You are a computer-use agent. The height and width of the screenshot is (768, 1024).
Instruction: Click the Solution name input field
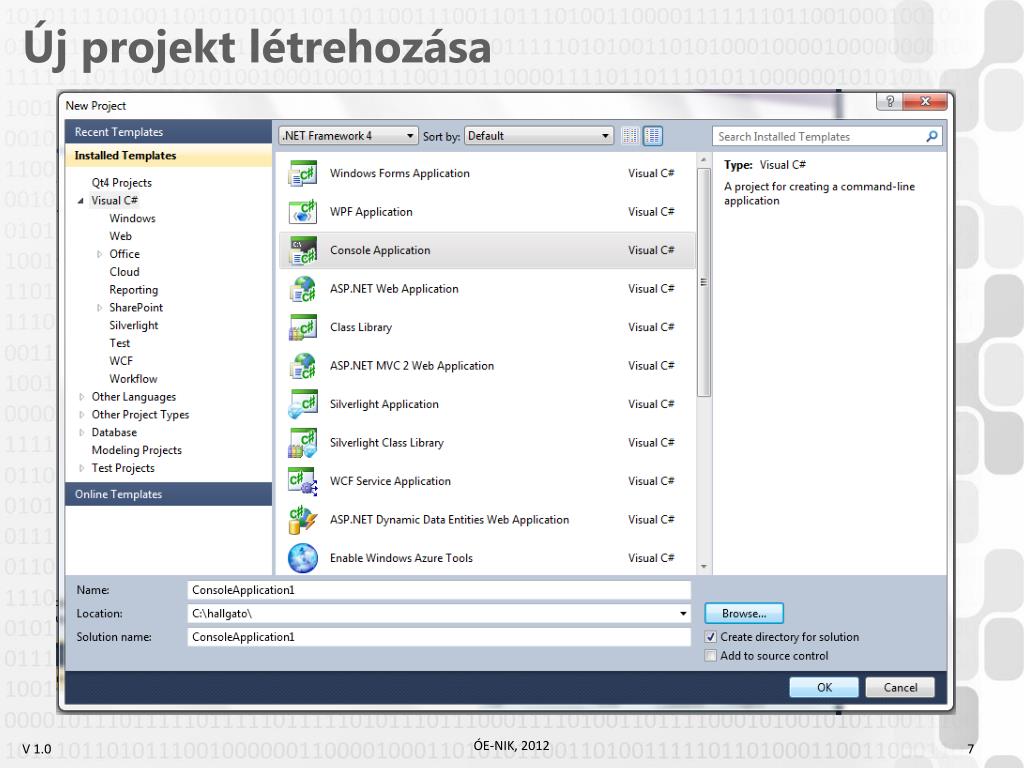pyautogui.click(x=439, y=637)
